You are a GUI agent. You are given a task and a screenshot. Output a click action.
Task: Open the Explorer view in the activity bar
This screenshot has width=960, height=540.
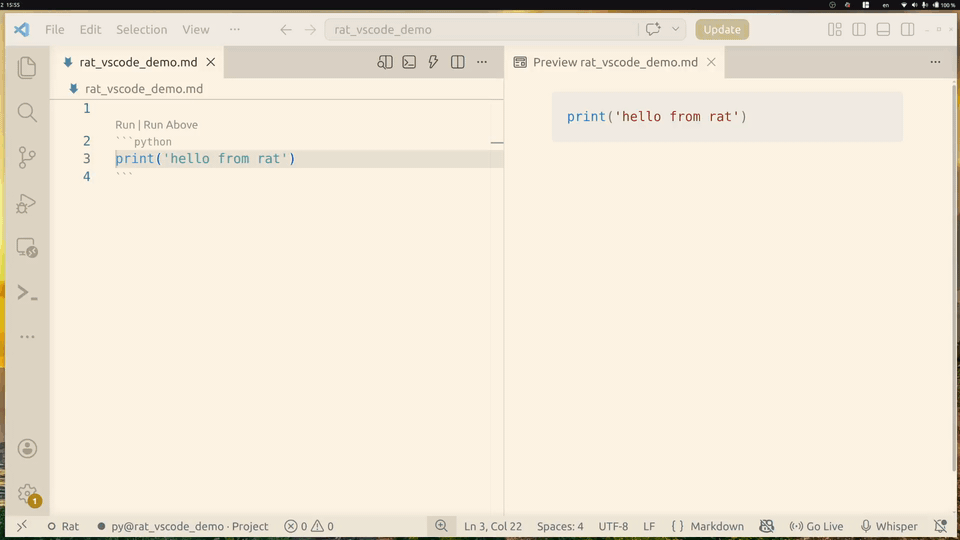[x=27, y=67]
